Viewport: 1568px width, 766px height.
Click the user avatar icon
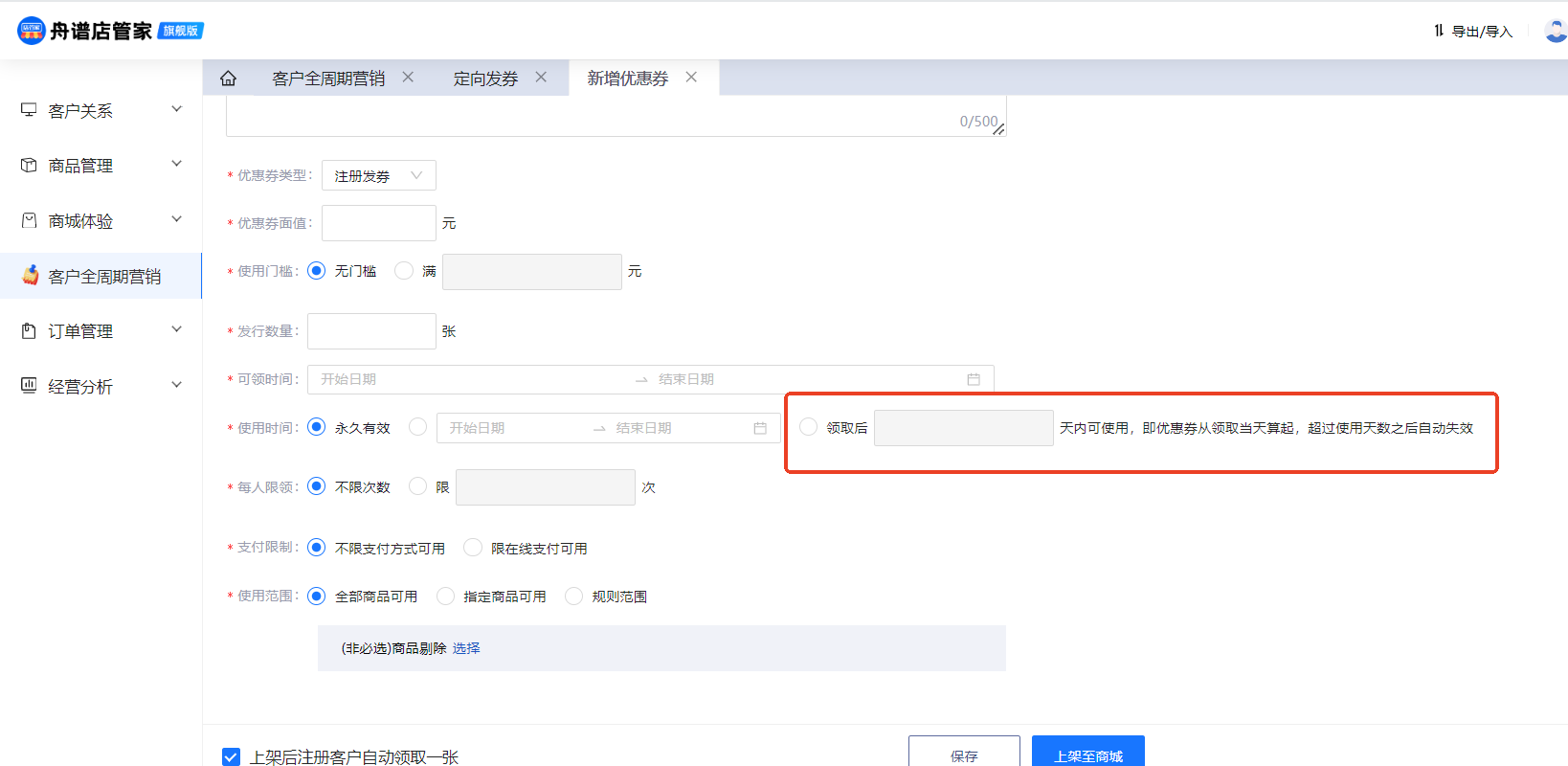1556,31
